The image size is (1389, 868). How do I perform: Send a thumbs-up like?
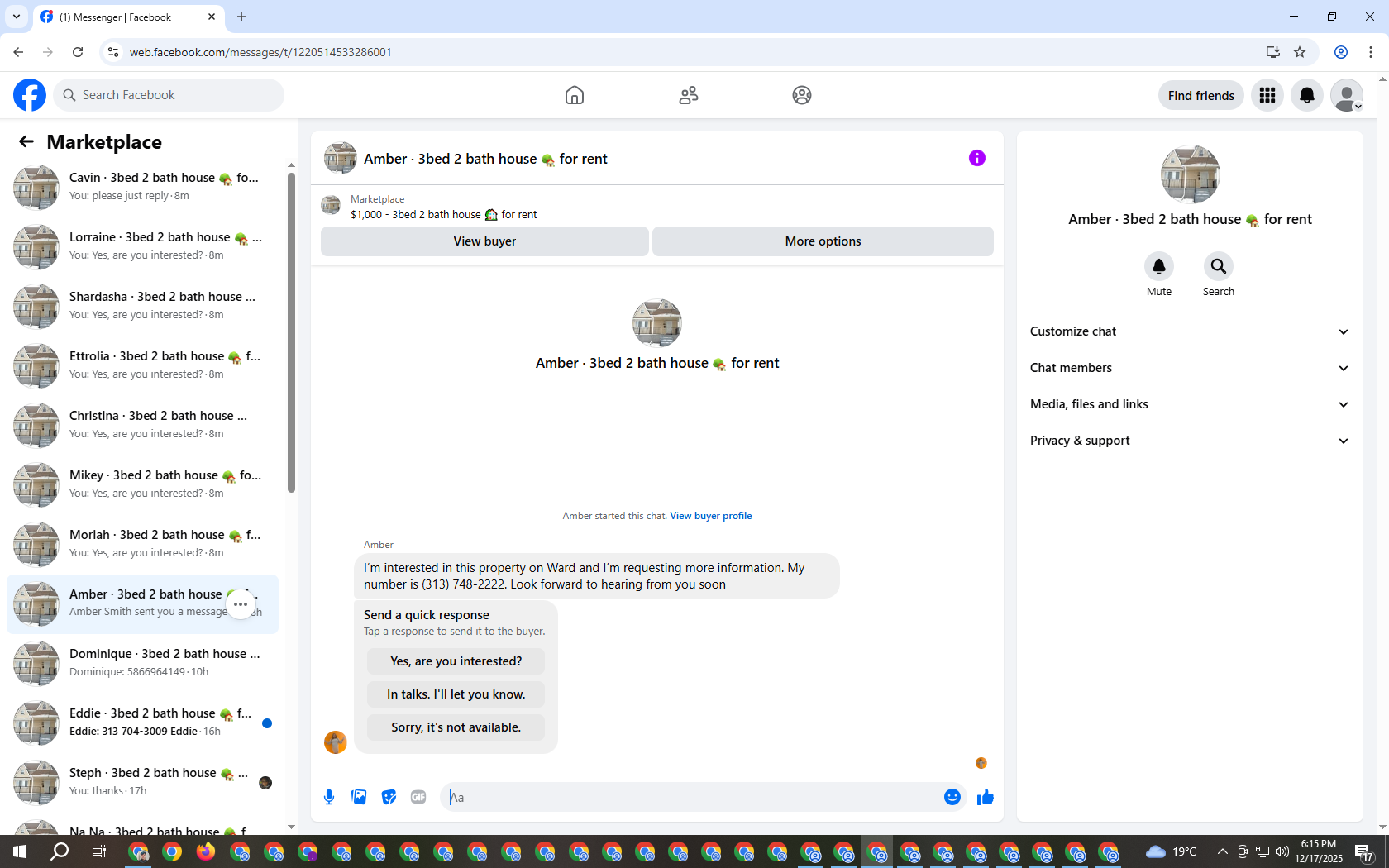pyautogui.click(x=986, y=797)
